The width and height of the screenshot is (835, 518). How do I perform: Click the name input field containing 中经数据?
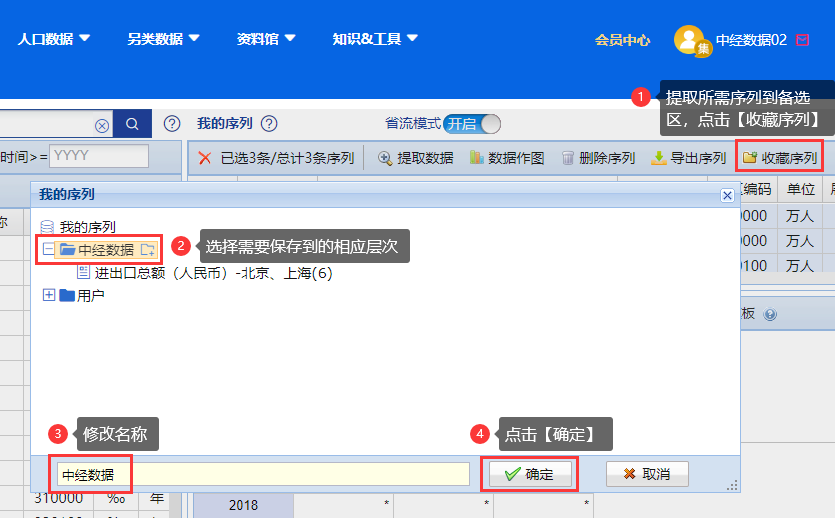pos(262,474)
